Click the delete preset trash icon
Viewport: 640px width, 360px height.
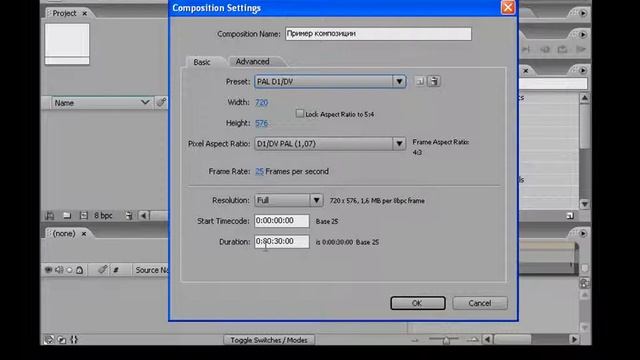(x=434, y=81)
